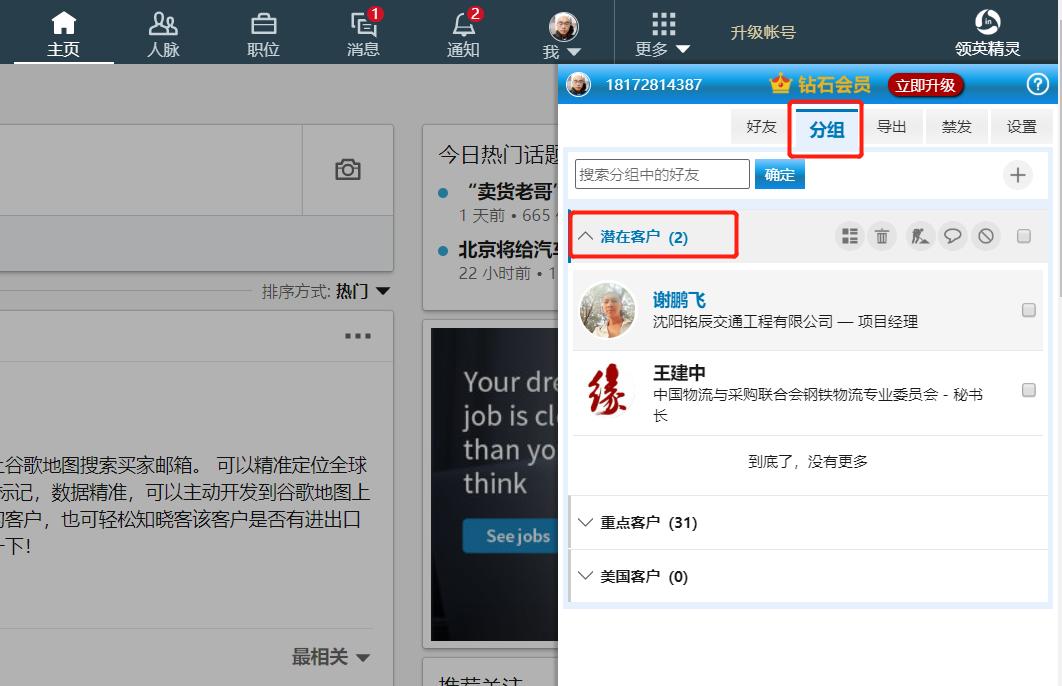Image resolution: width=1062 pixels, height=686 pixels.
Task: Select the chat bubble messaging icon
Action: [x=953, y=236]
